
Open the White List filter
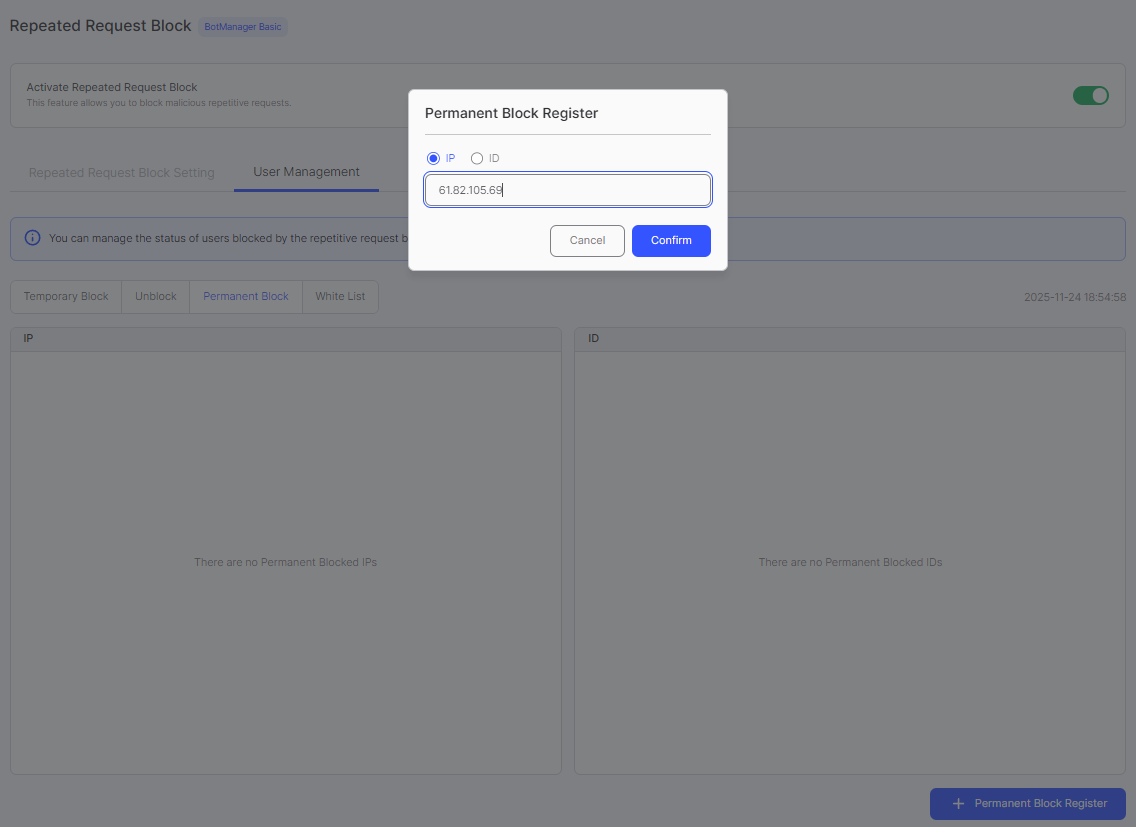(340, 296)
